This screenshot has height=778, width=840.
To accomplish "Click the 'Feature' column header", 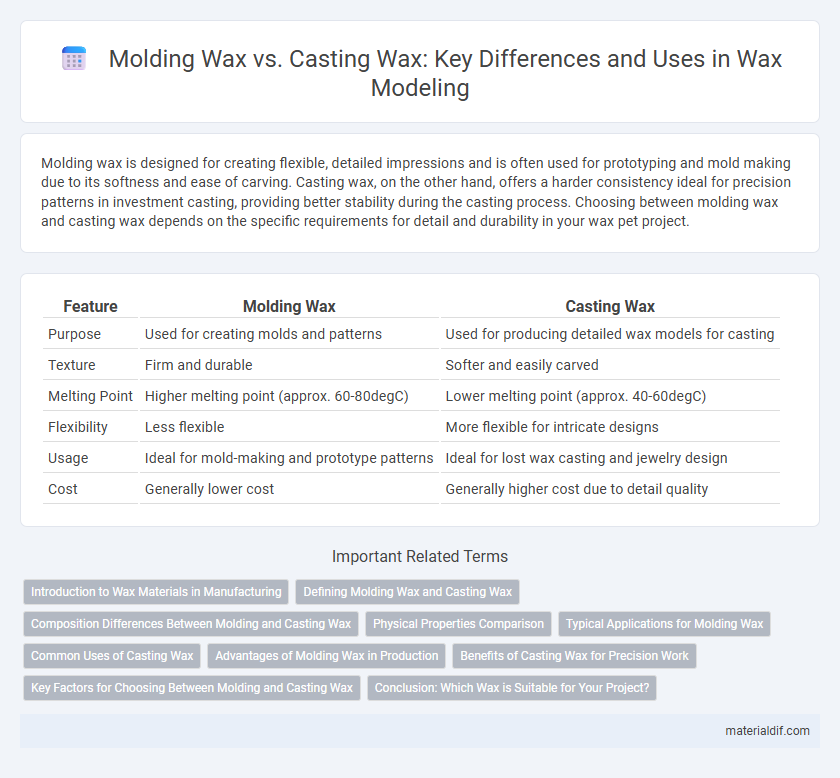I will point(90,306).
